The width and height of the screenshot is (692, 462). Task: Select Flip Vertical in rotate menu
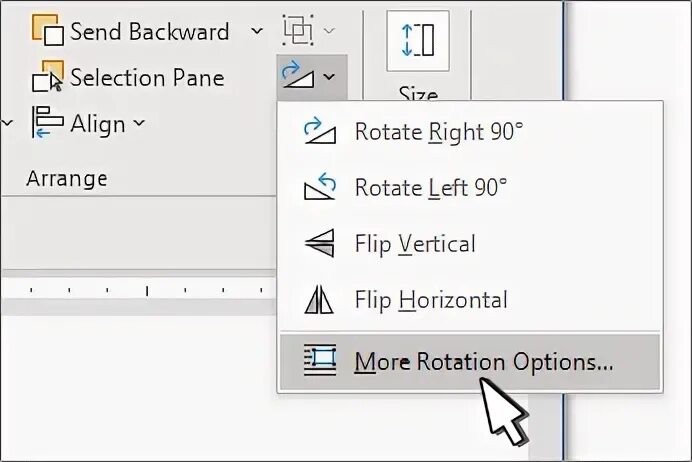(414, 244)
